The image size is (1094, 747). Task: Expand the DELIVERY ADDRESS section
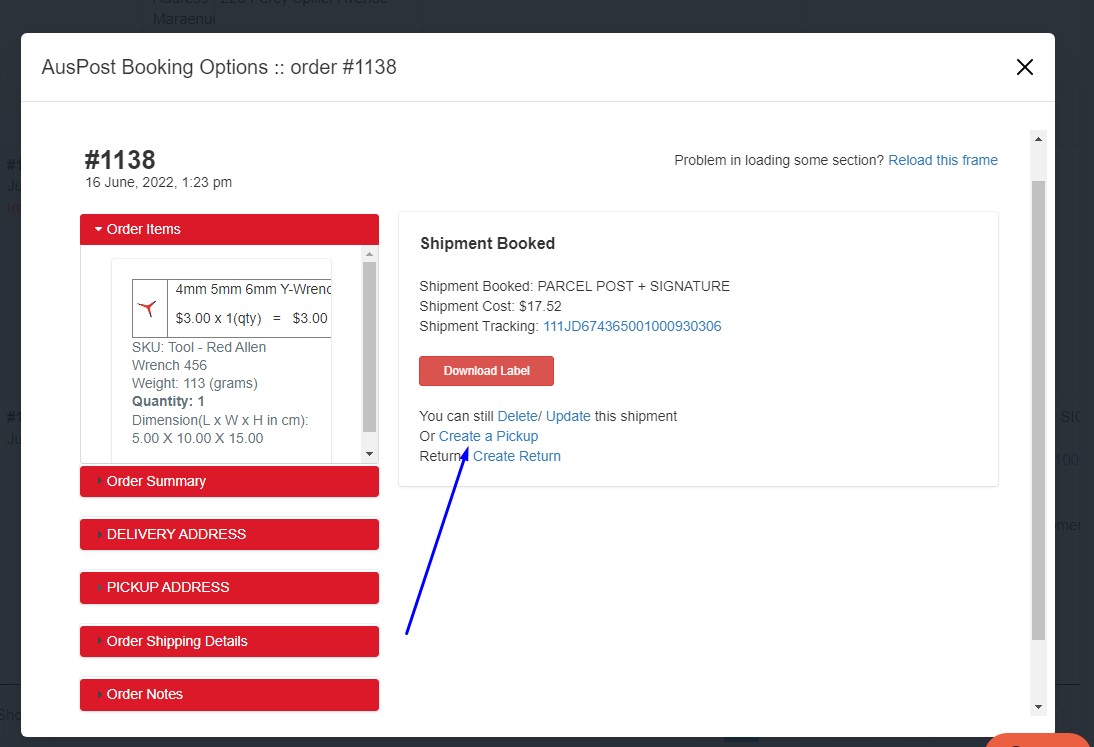coord(230,534)
